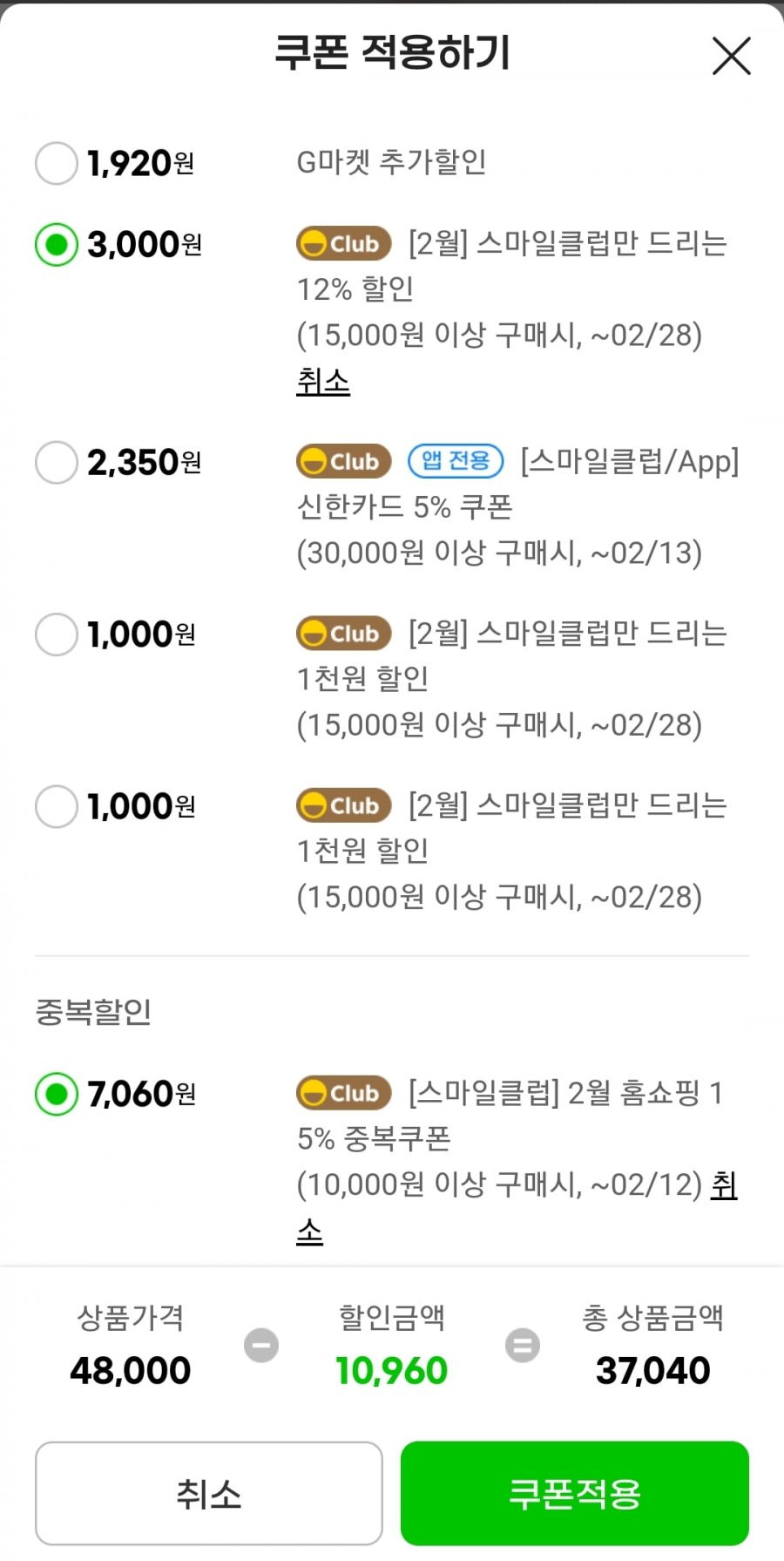Select the second 1,000원 1천원 할인 coupon
The image size is (784, 1561).
57,806
